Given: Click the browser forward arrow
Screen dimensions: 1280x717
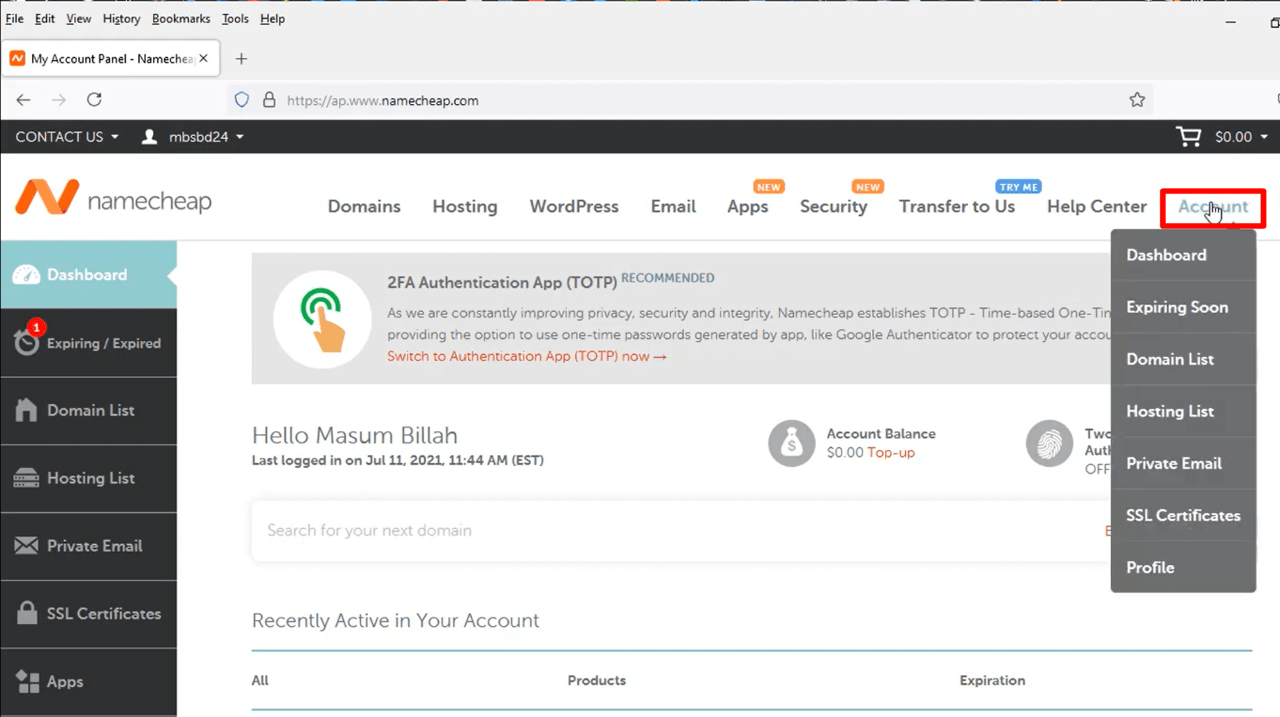Looking at the screenshot, I should coord(59,100).
